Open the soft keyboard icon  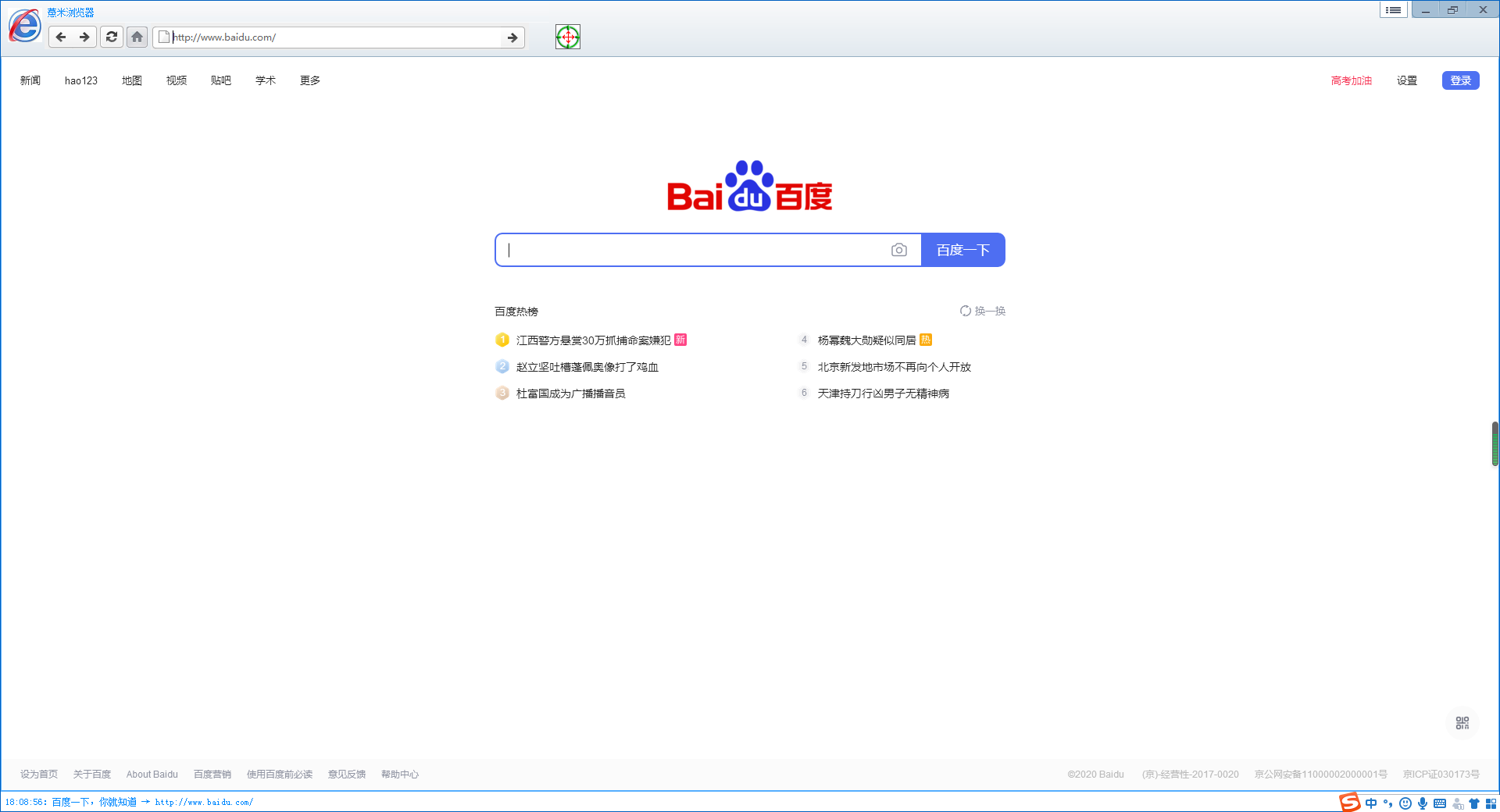(x=1440, y=803)
